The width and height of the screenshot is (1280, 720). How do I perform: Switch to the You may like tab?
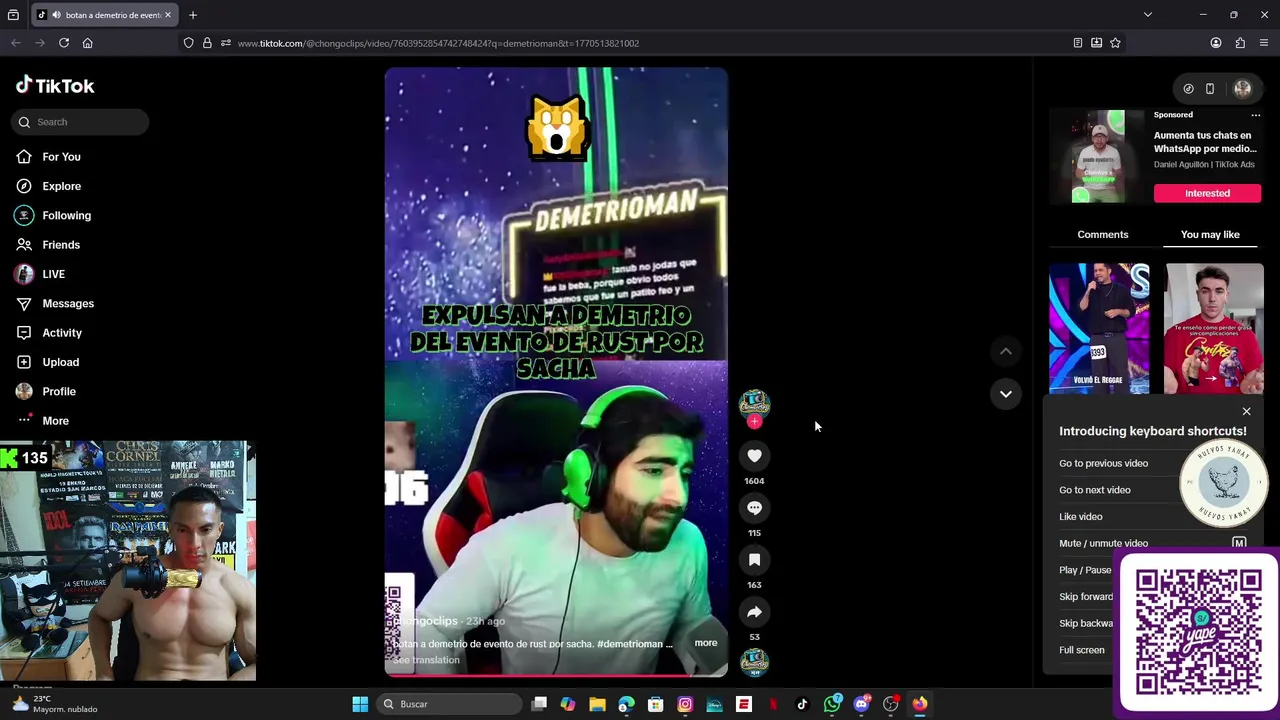(1210, 234)
